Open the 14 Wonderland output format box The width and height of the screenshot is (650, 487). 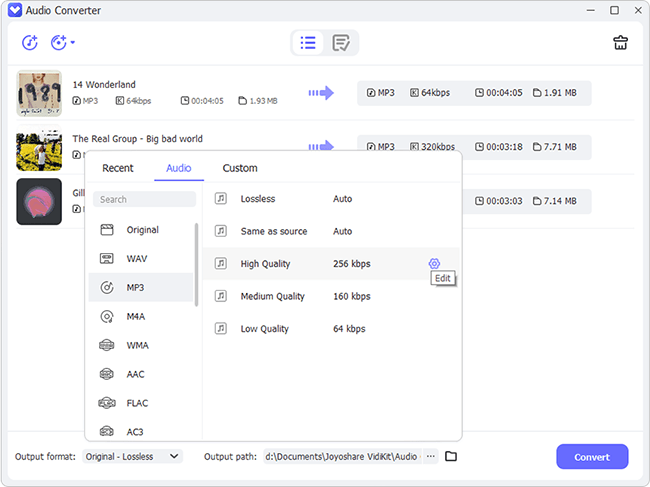click(x=474, y=93)
